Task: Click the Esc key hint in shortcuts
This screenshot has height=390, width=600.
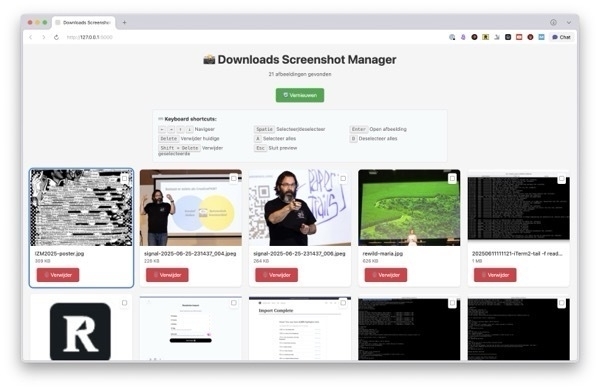Action: click(x=260, y=148)
